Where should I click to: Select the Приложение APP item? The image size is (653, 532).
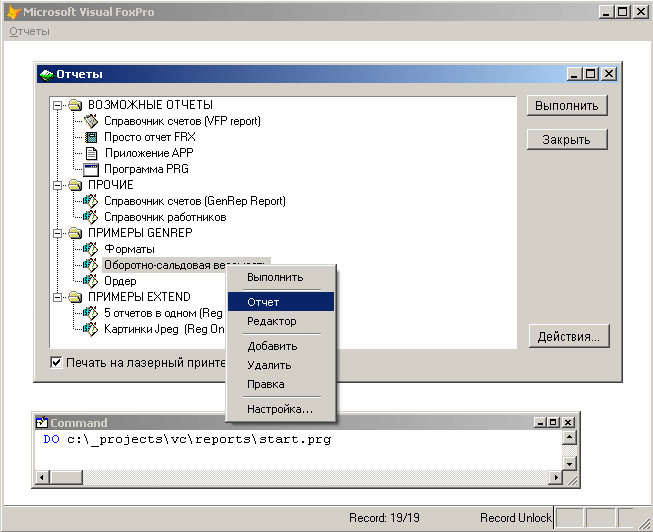[x=149, y=153]
